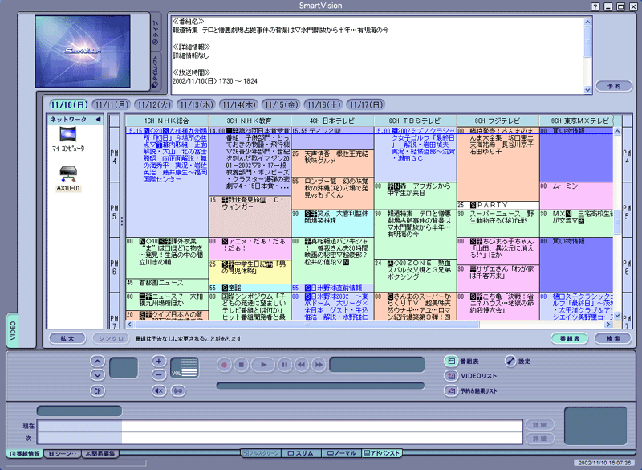Switch to the ライブ vertical tab
Image resolution: width=642 pixels, height=470 pixels.
(156, 32)
